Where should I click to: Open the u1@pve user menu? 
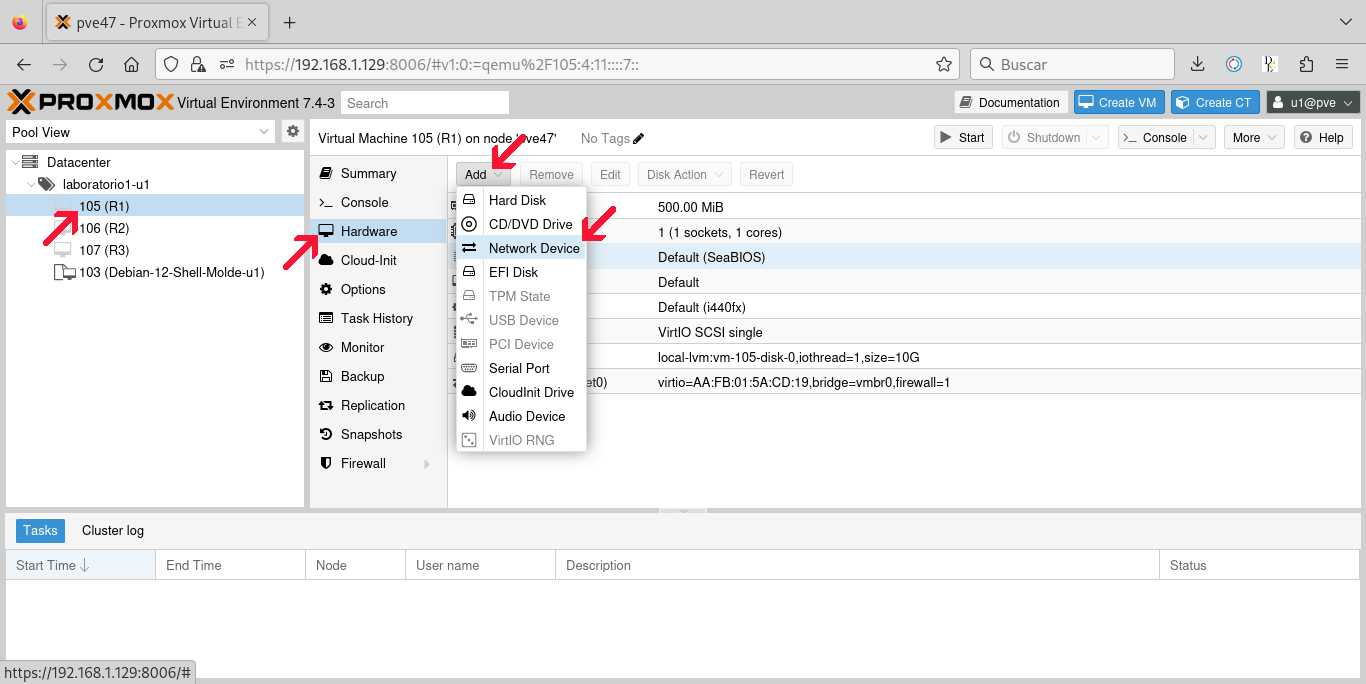[x=1314, y=103]
